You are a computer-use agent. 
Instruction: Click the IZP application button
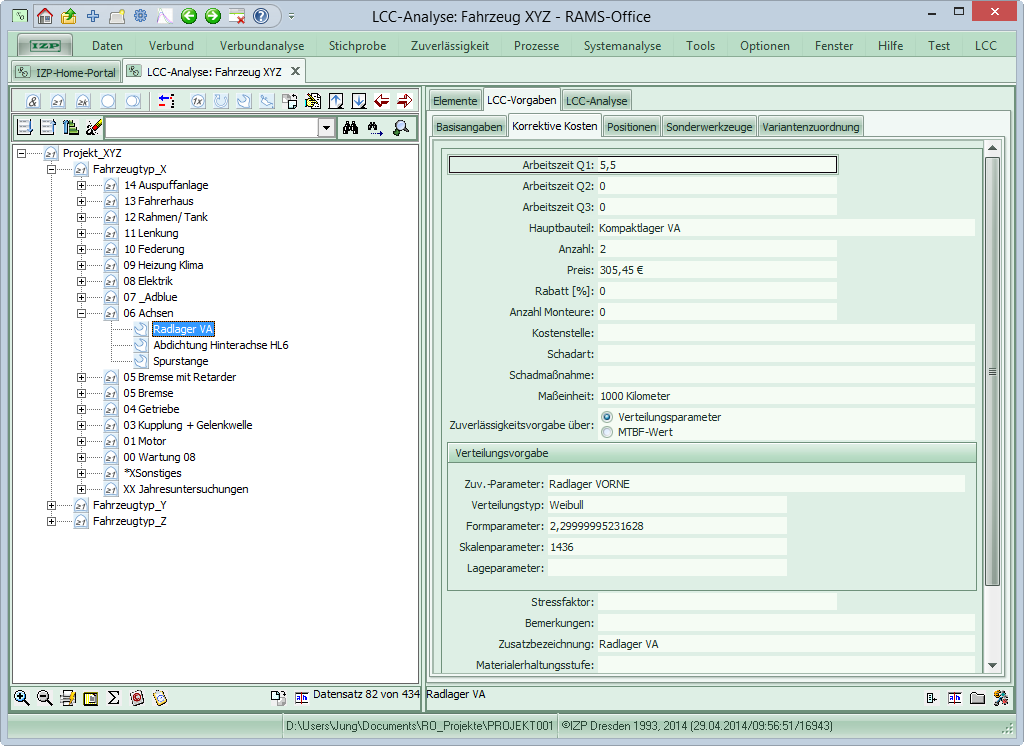click(x=44, y=46)
